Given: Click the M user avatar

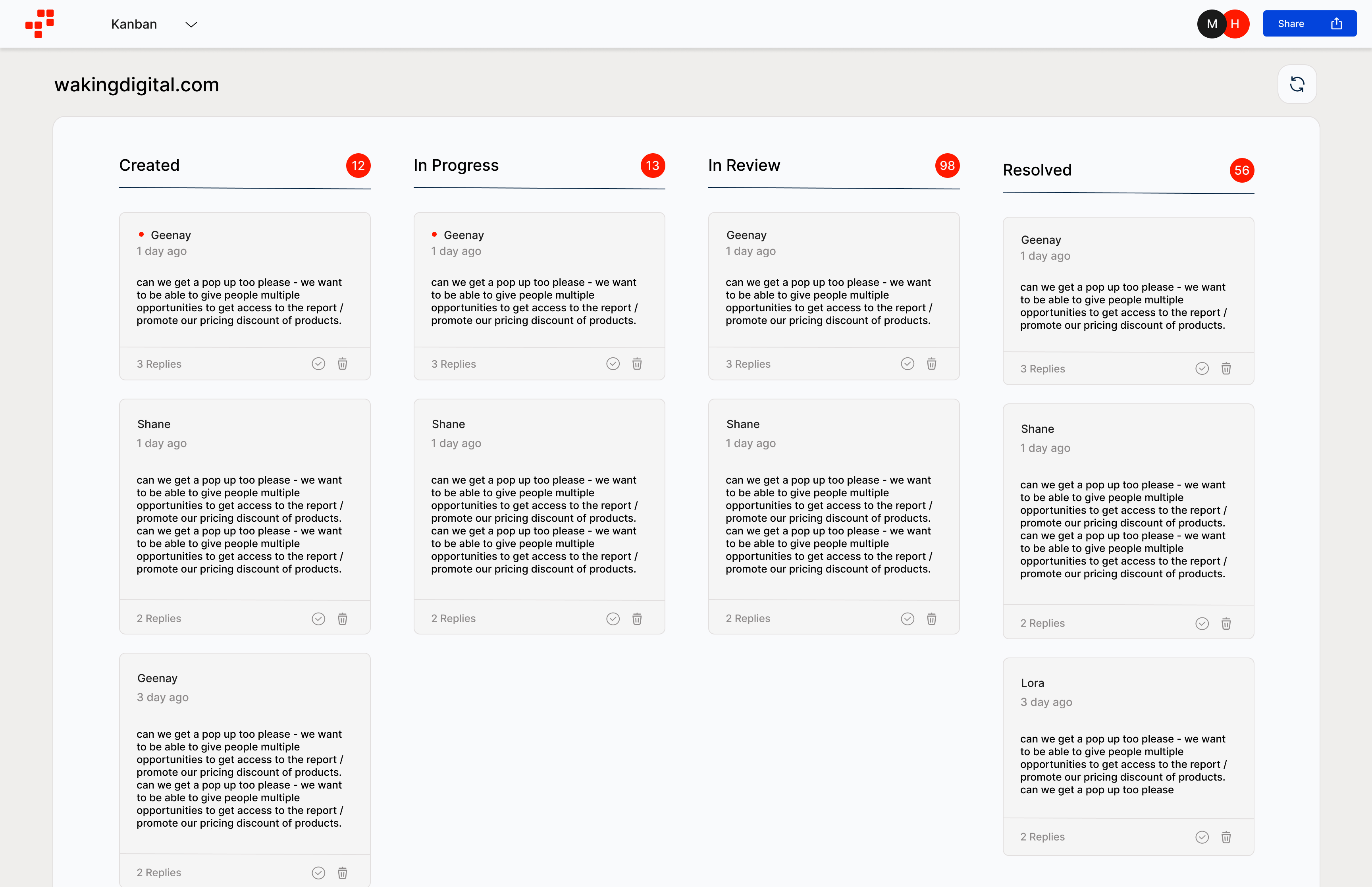Looking at the screenshot, I should [x=1211, y=23].
